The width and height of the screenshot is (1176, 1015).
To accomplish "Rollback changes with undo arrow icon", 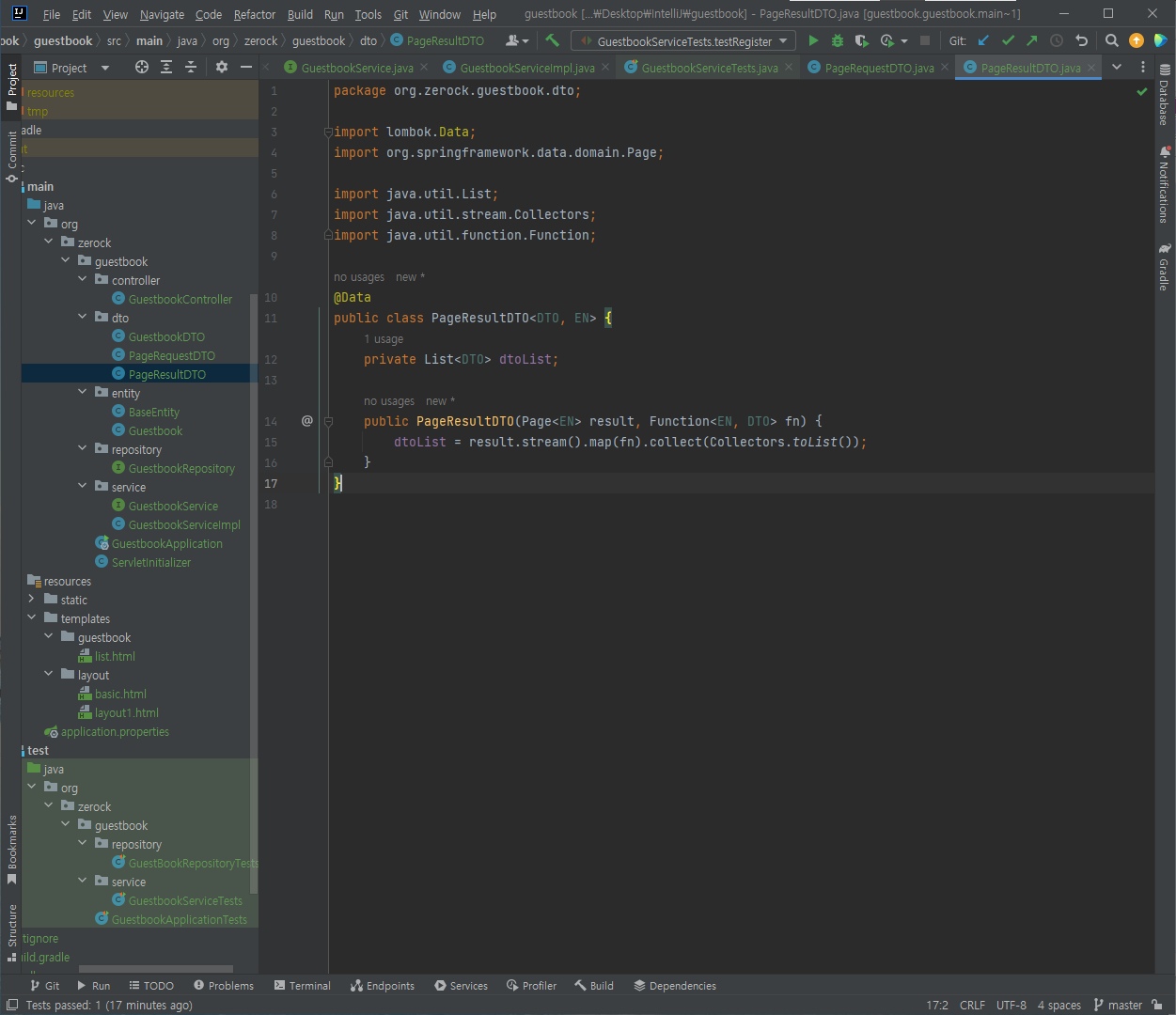I will pyautogui.click(x=1081, y=40).
